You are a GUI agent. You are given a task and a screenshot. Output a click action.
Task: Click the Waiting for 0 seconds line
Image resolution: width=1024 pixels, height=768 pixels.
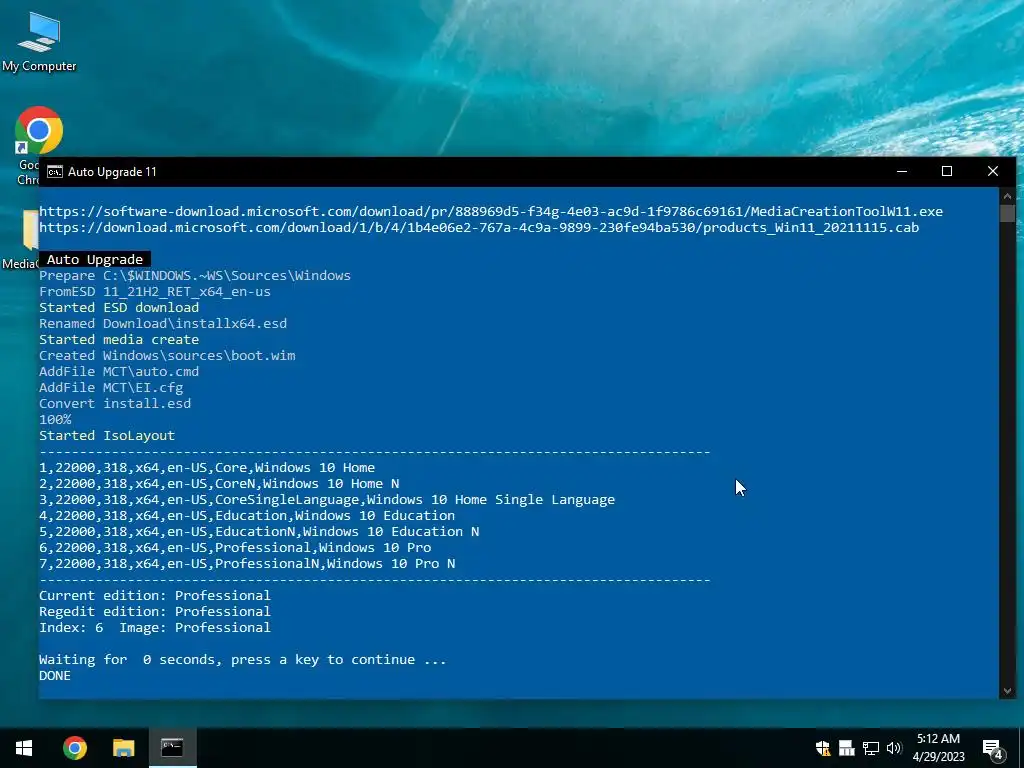243,660
